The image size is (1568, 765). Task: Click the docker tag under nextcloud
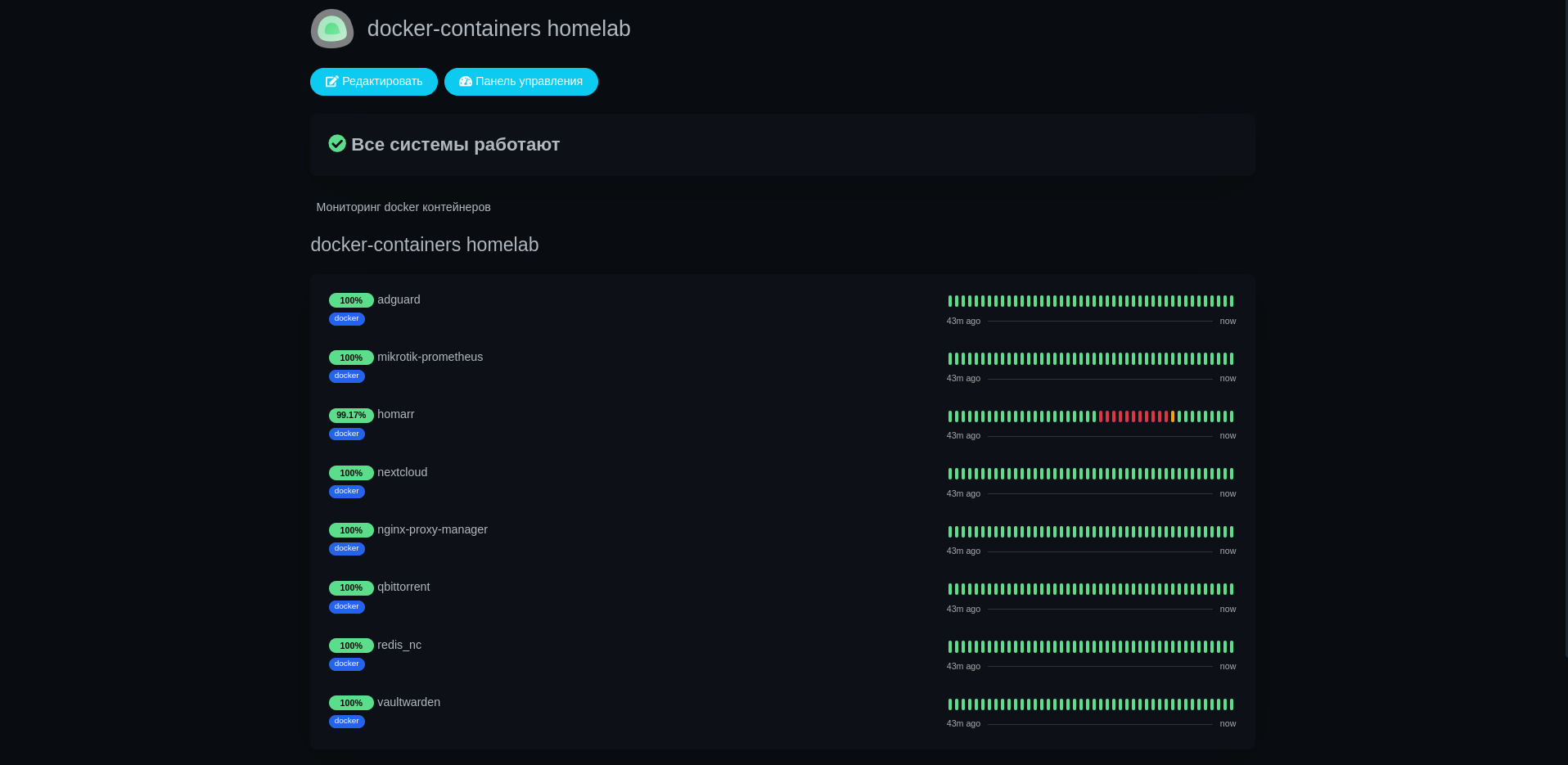347,492
